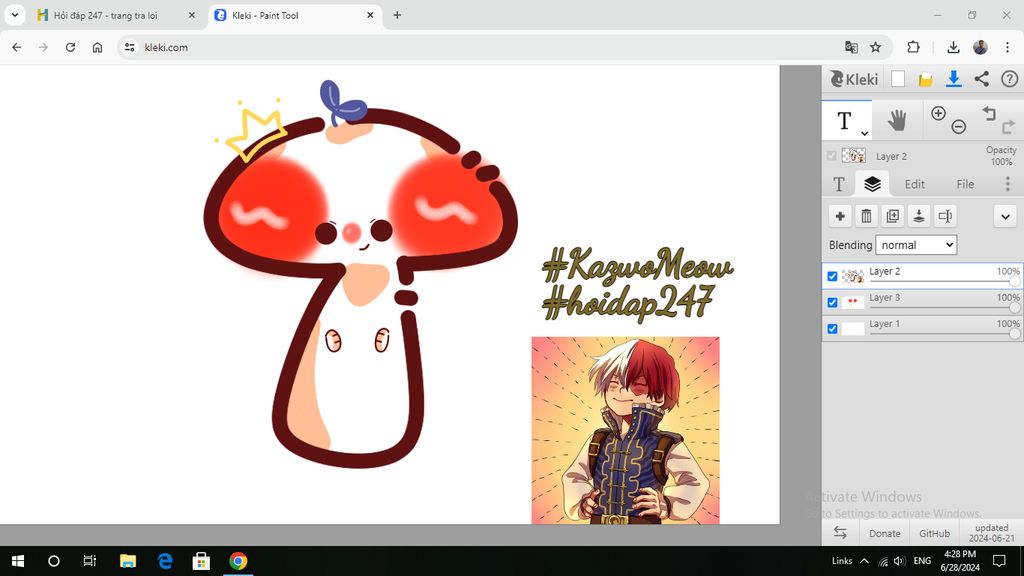Duplicate the current layer
This screenshot has height=576, width=1024.
tap(893, 216)
